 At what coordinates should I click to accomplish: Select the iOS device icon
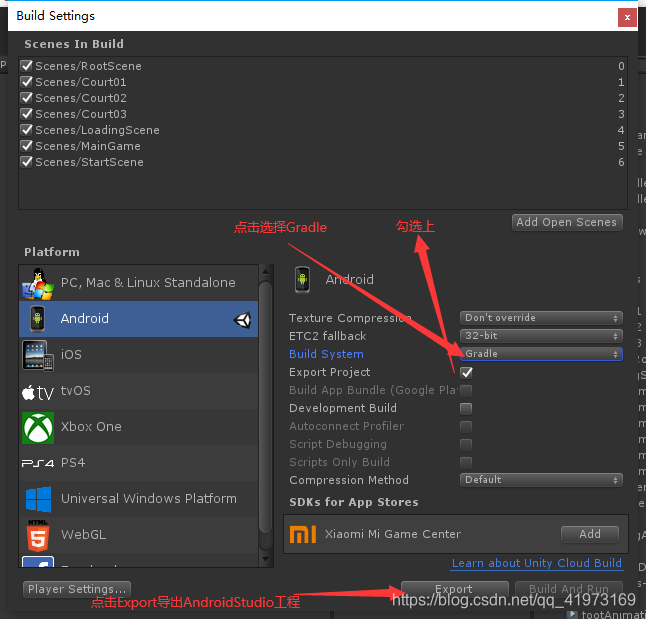pyautogui.click(x=37, y=355)
